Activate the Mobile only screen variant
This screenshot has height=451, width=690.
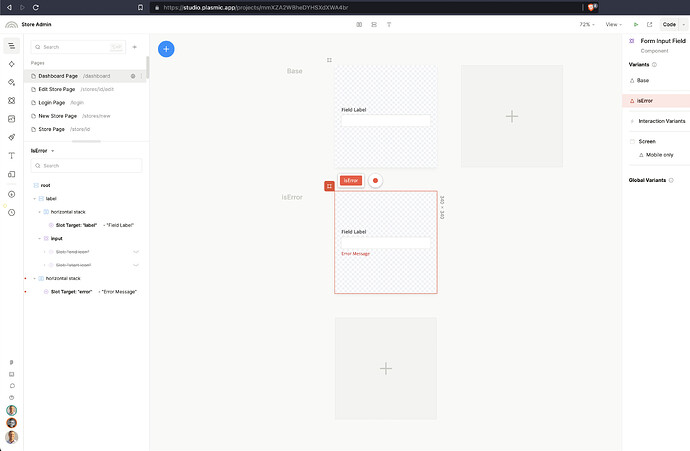pos(655,155)
